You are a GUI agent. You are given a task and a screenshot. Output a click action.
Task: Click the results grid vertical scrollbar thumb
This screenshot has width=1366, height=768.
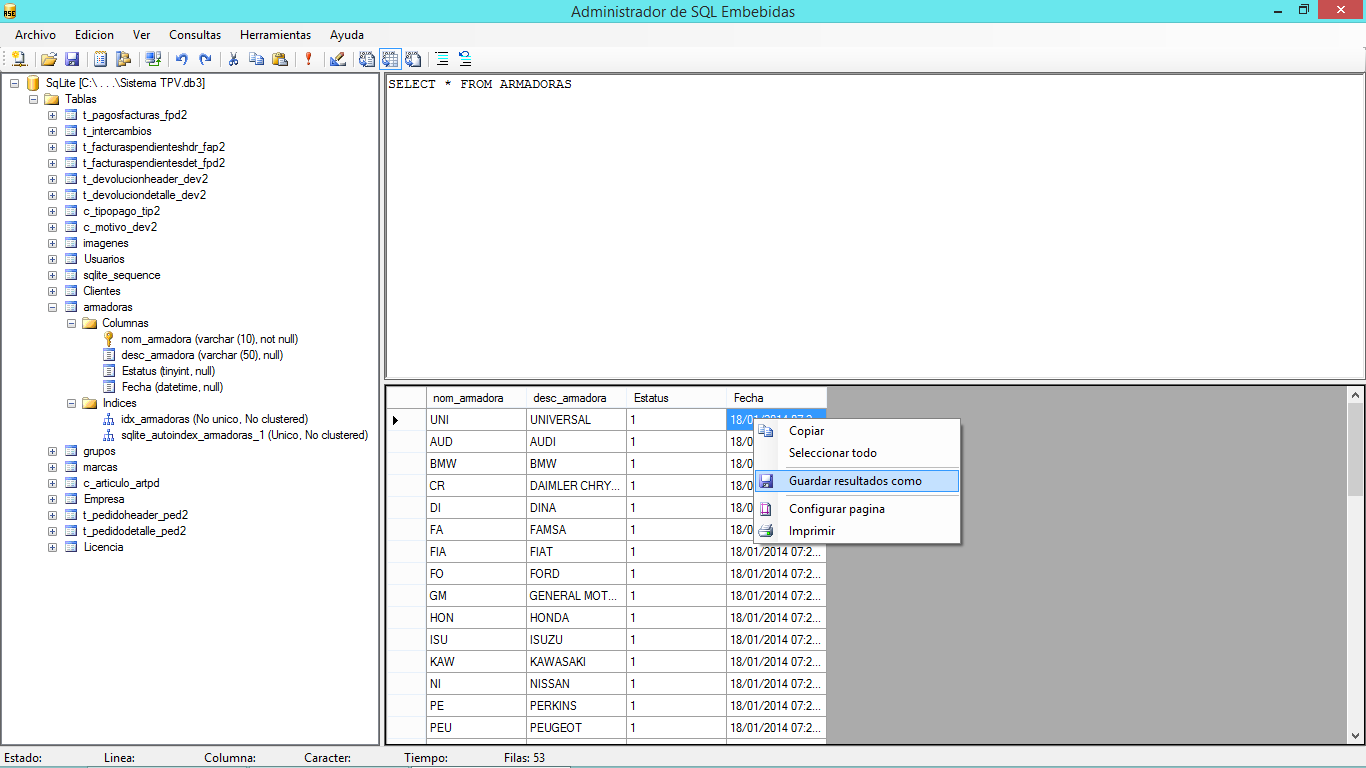point(1355,448)
